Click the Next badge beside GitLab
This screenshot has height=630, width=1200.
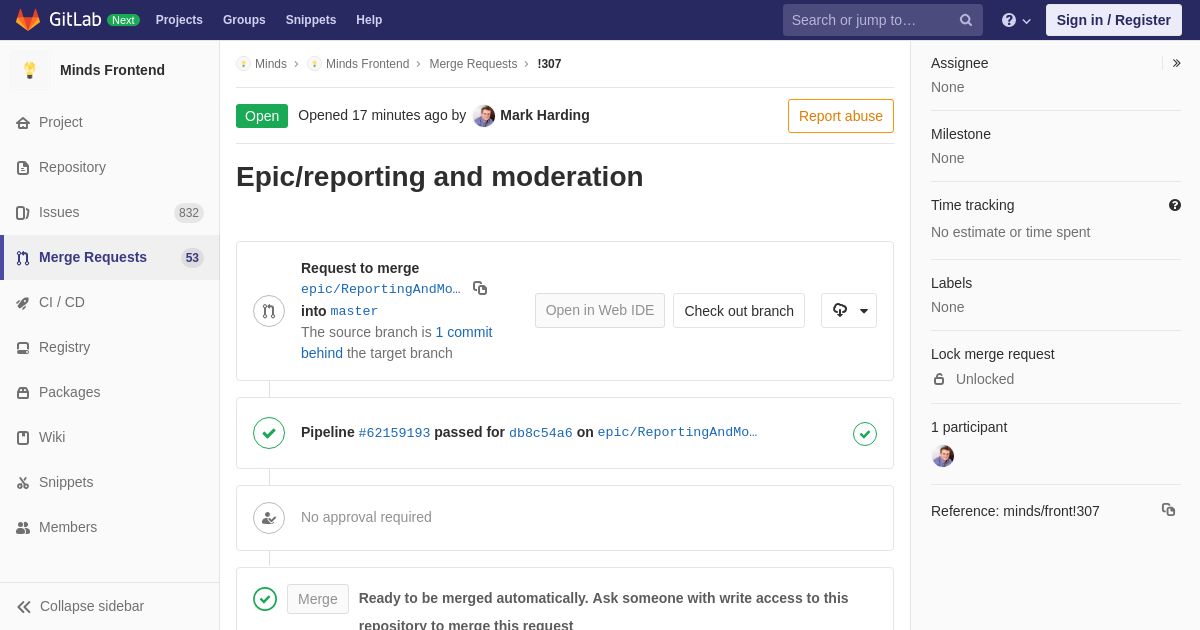(x=123, y=20)
